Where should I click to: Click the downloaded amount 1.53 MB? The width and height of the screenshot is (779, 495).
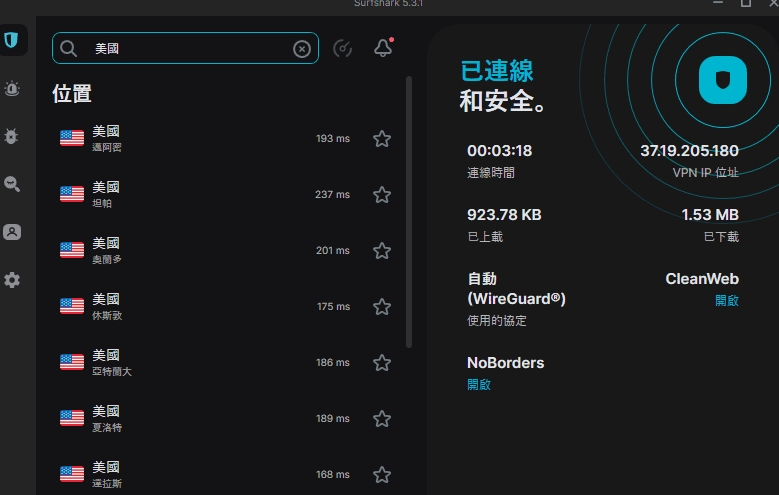710,215
